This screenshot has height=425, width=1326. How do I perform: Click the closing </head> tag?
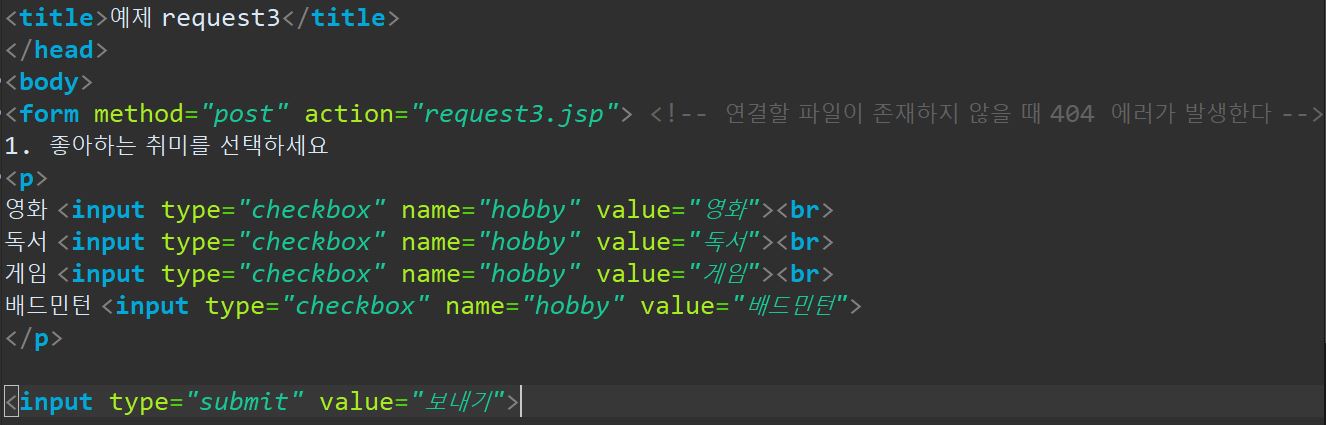click(x=56, y=50)
